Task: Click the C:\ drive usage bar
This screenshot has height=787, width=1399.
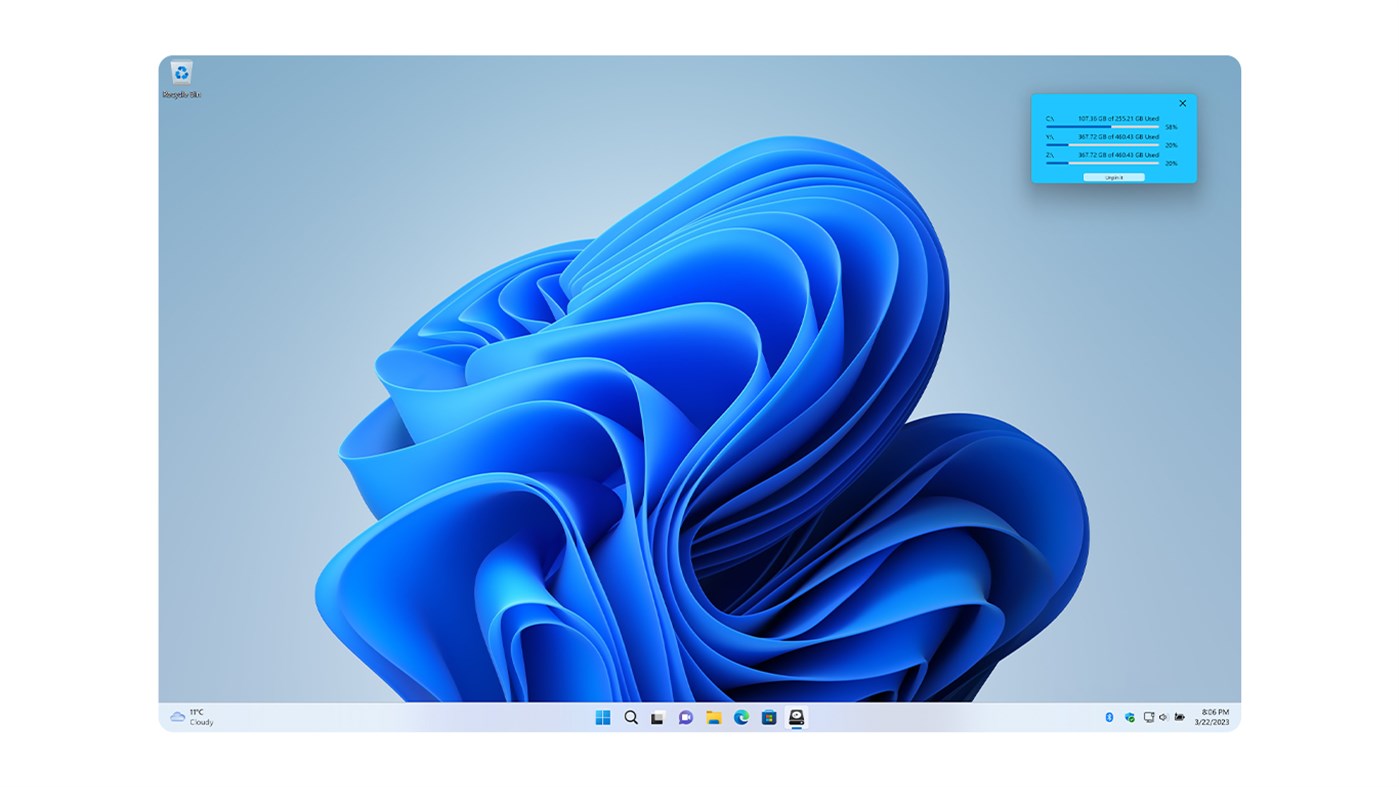Action: 1102,127
